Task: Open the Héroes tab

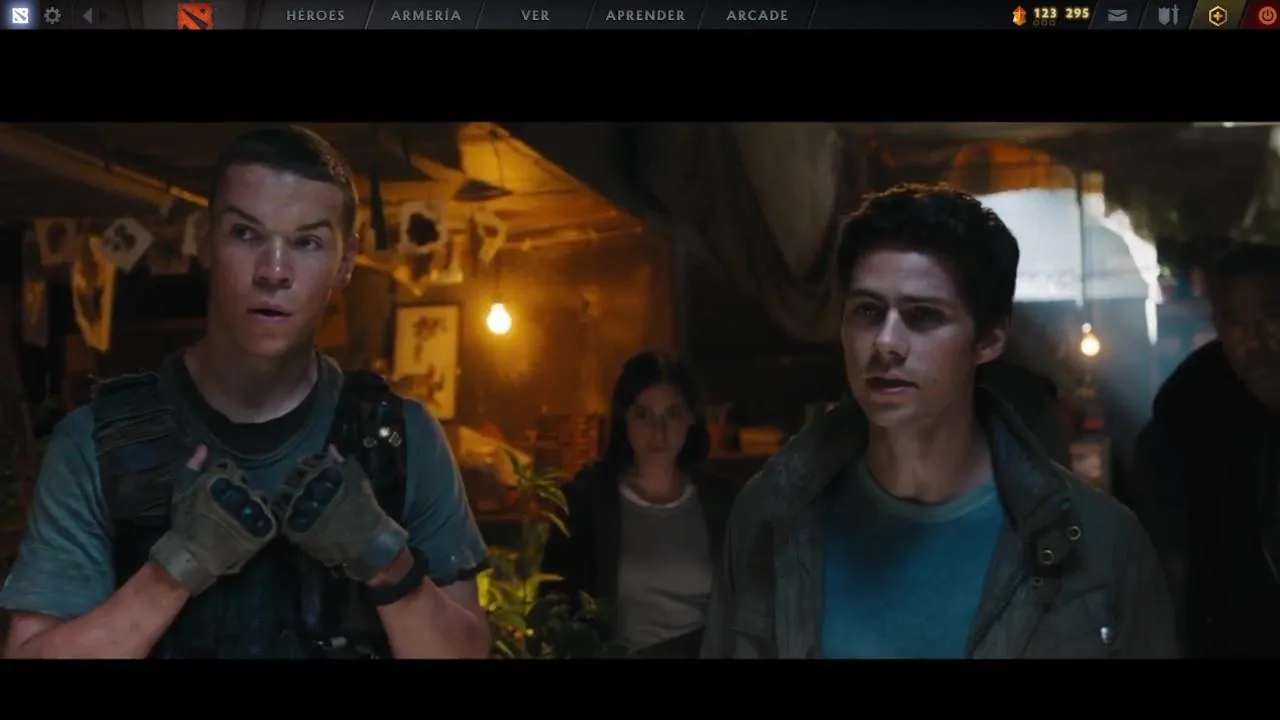Action: click(x=315, y=15)
